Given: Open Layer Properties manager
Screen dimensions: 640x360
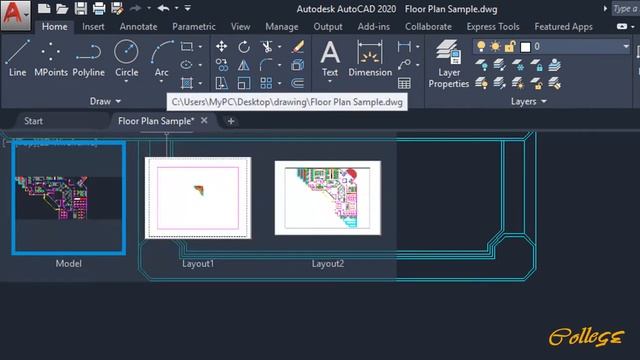Looking at the screenshot, I should 449,64.
